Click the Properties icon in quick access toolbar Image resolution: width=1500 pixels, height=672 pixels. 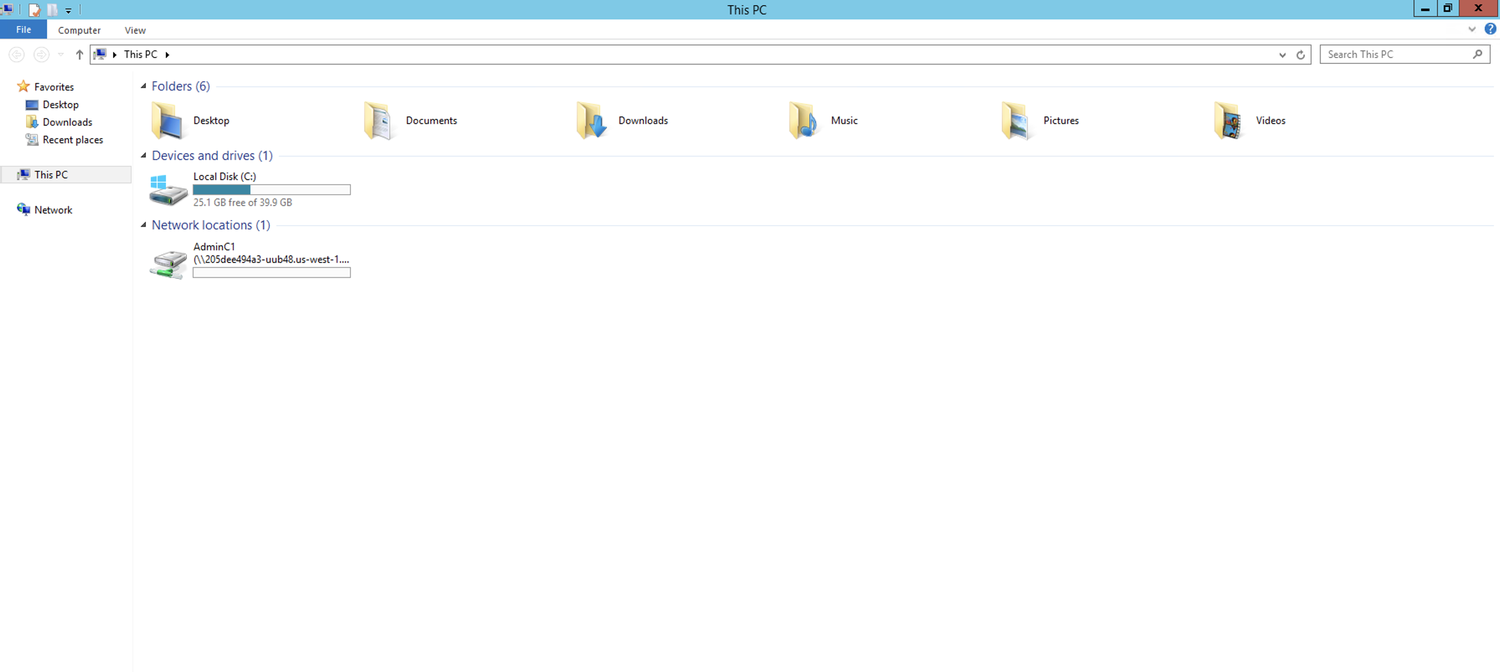click(34, 10)
